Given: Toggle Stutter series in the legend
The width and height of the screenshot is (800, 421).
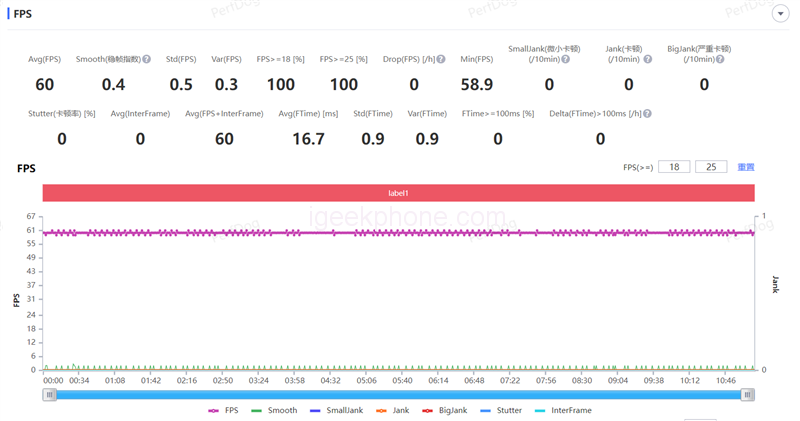Looking at the screenshot, I should click(x=500, y=410).
